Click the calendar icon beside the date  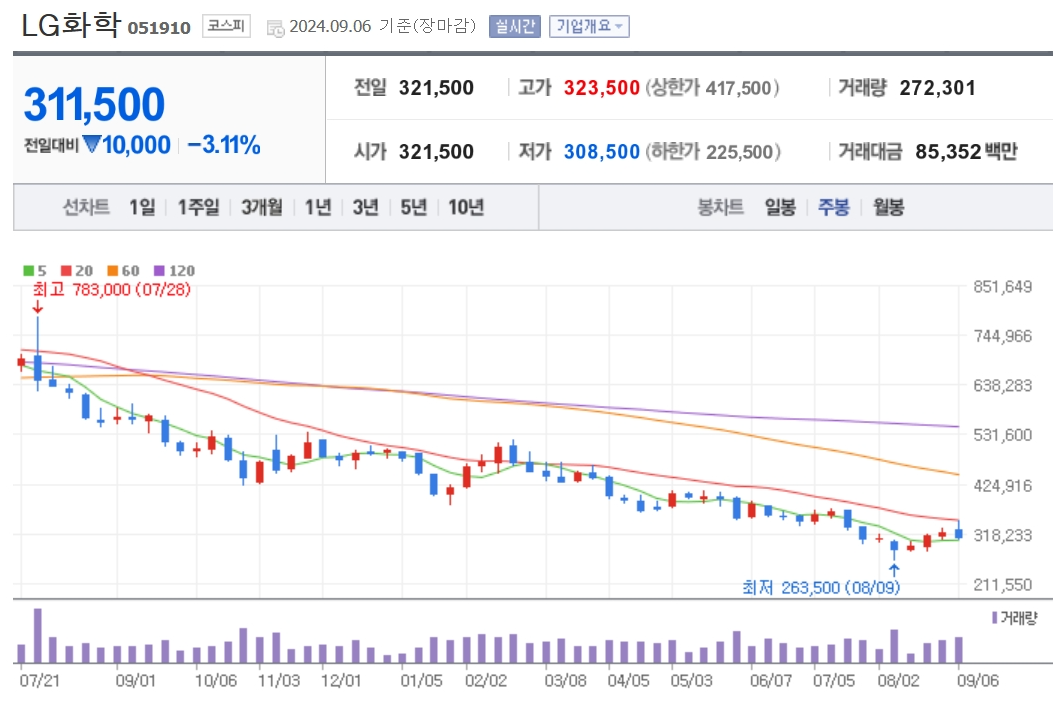coord(275,28)
